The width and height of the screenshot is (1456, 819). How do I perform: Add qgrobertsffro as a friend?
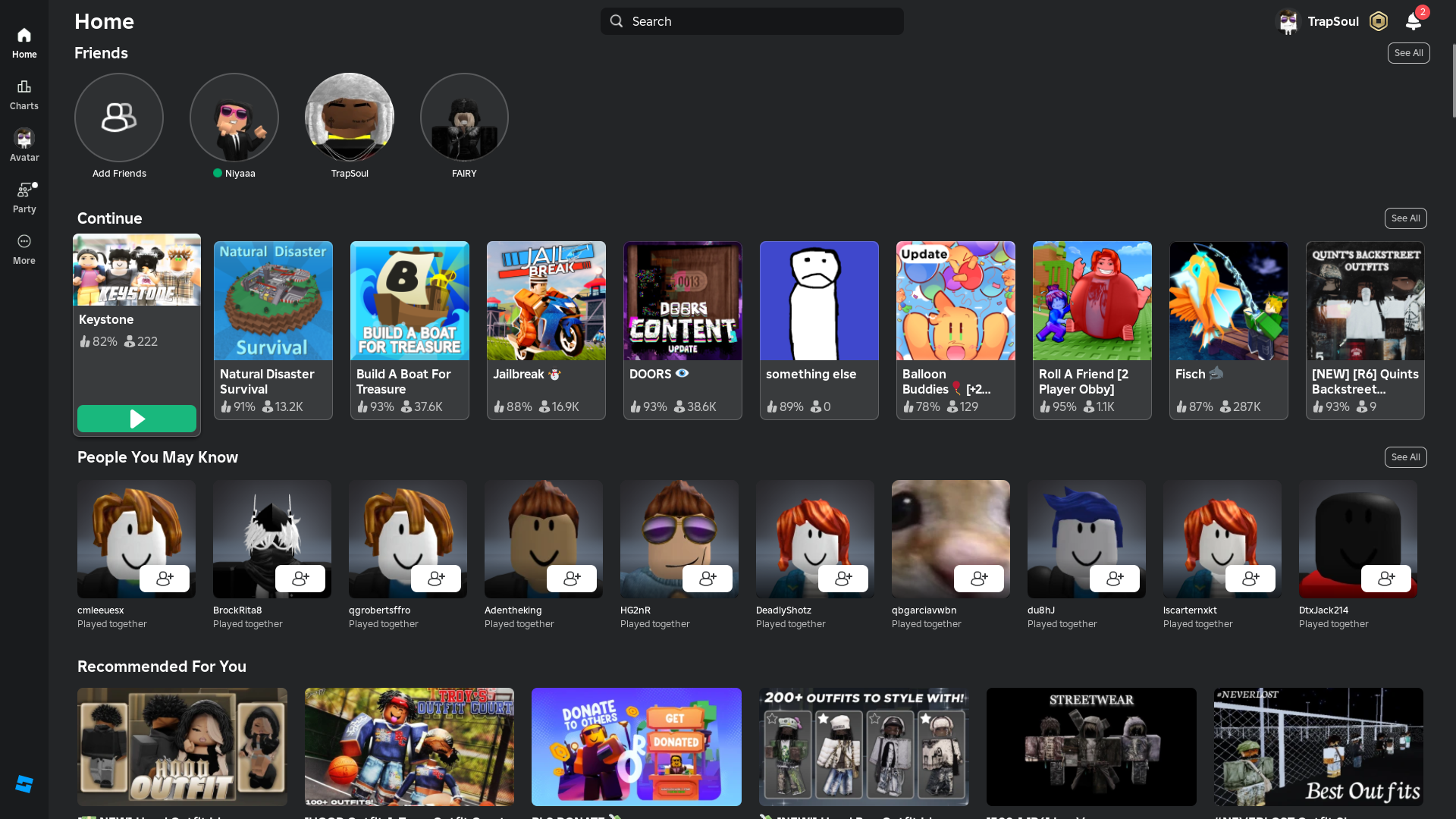(x=436, y=579)
